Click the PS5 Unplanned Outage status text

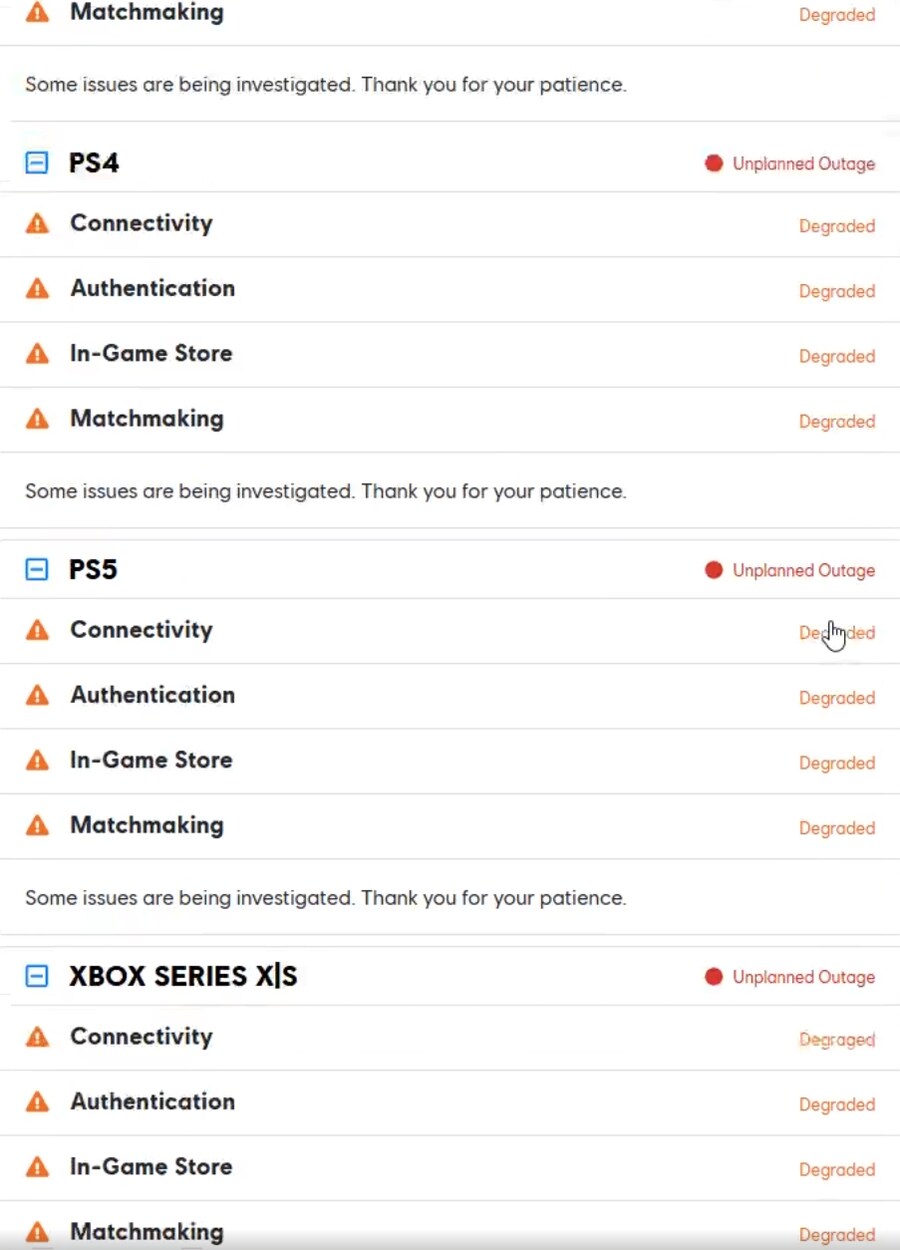point(803,571)
